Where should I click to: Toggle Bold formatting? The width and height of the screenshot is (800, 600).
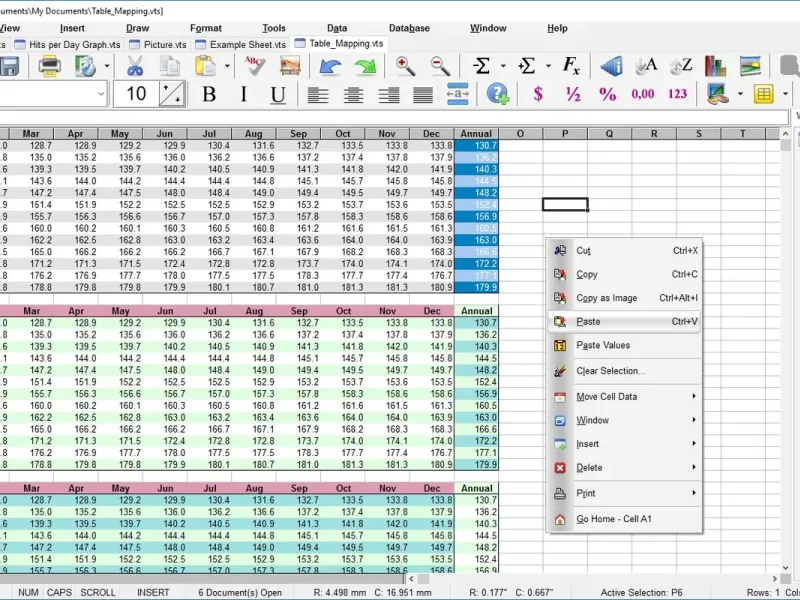pyautogui.click(x=209, y=94)
